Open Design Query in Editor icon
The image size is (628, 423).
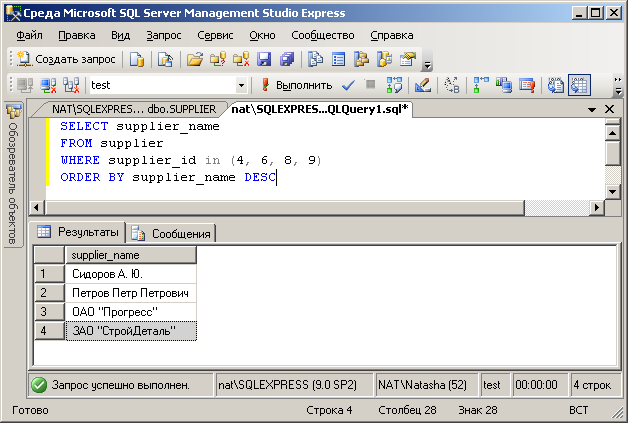(423, 85)
